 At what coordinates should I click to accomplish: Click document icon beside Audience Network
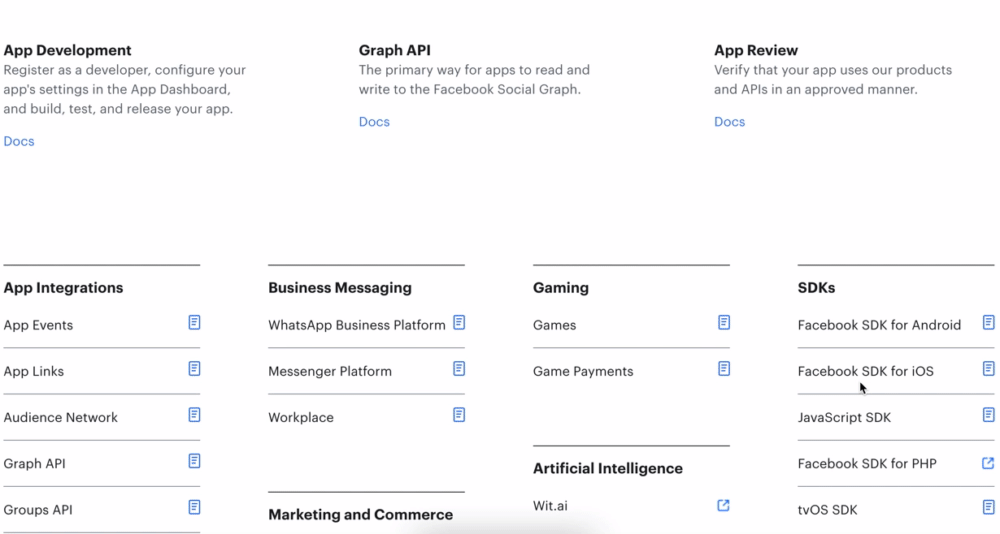tap(195, 415)
